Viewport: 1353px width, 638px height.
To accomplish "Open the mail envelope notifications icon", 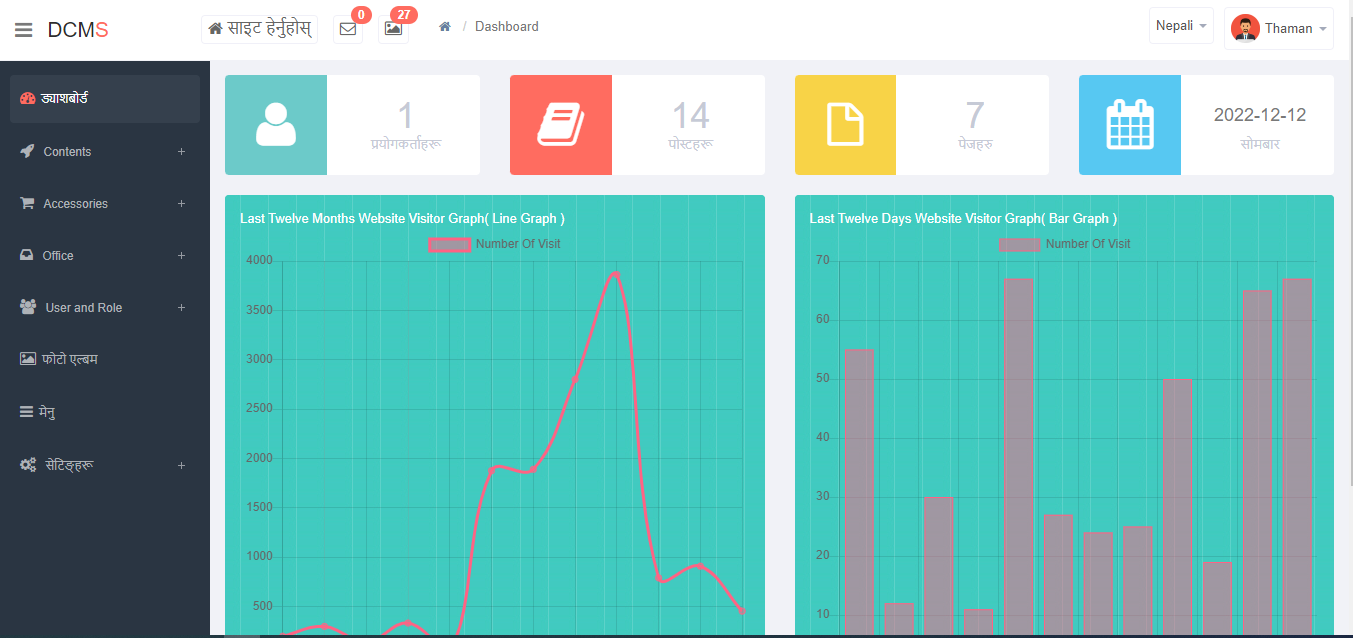I will [348, 29].
